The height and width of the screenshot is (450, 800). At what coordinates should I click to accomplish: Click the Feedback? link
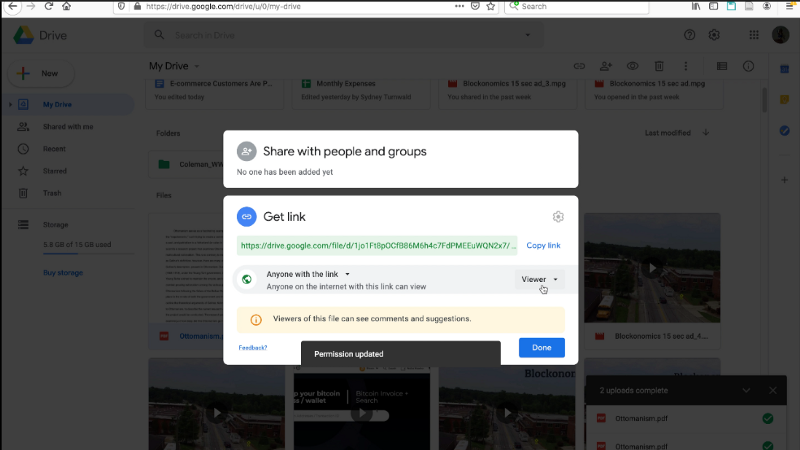[253, 348]
